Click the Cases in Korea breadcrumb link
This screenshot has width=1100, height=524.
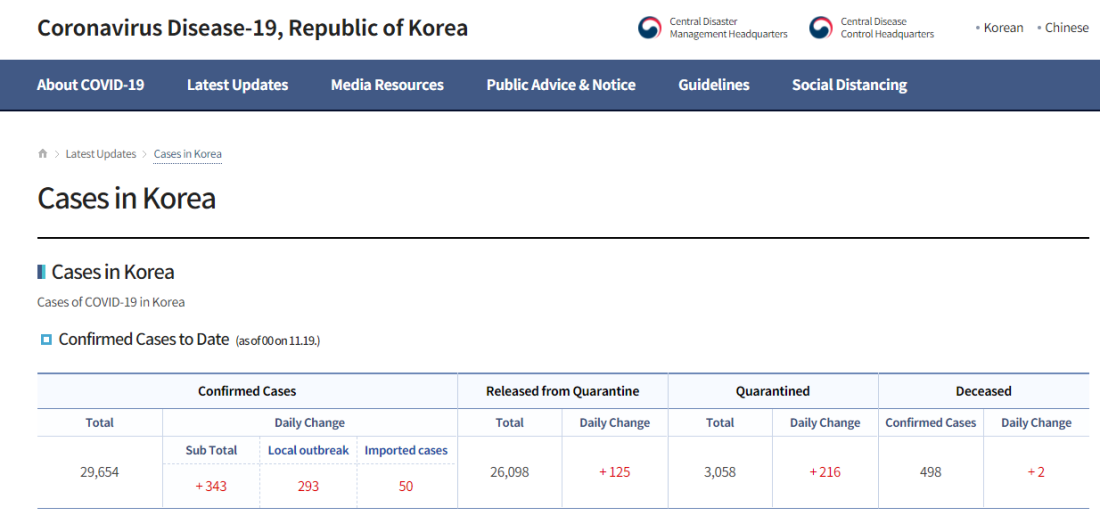tap(187, 154)
